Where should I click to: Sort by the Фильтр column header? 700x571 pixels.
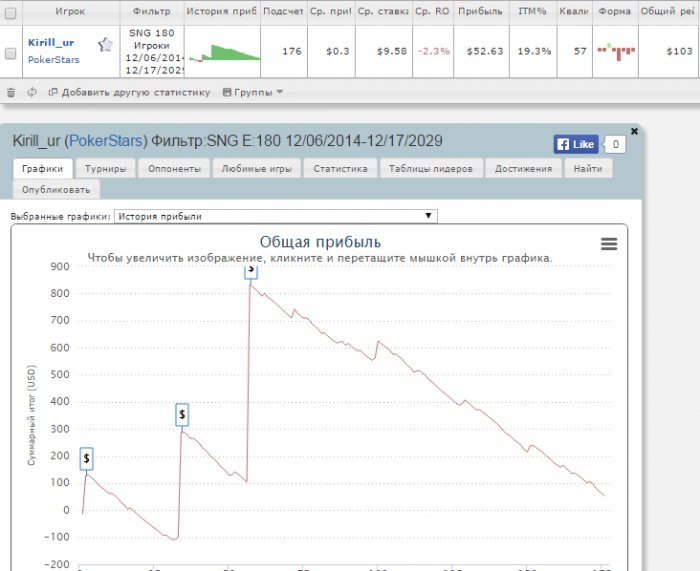tap(152, 12)
